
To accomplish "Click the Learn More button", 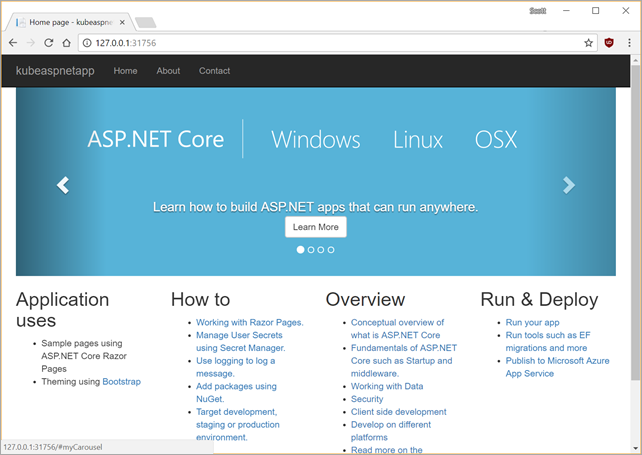I will pyautogui.click(x=316, y=227).
